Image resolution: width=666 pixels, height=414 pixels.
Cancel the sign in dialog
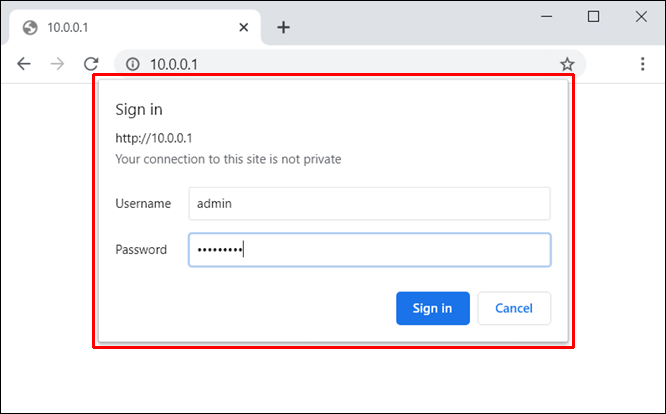[x=514, y=308]
